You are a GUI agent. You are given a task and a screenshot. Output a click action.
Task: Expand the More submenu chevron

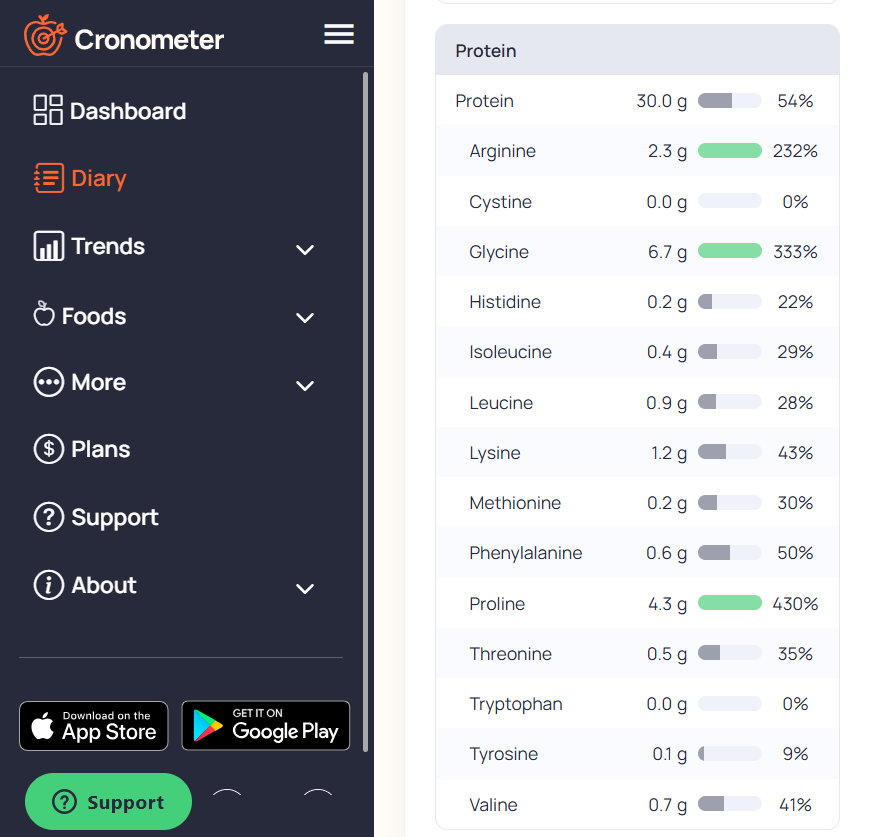305,386
